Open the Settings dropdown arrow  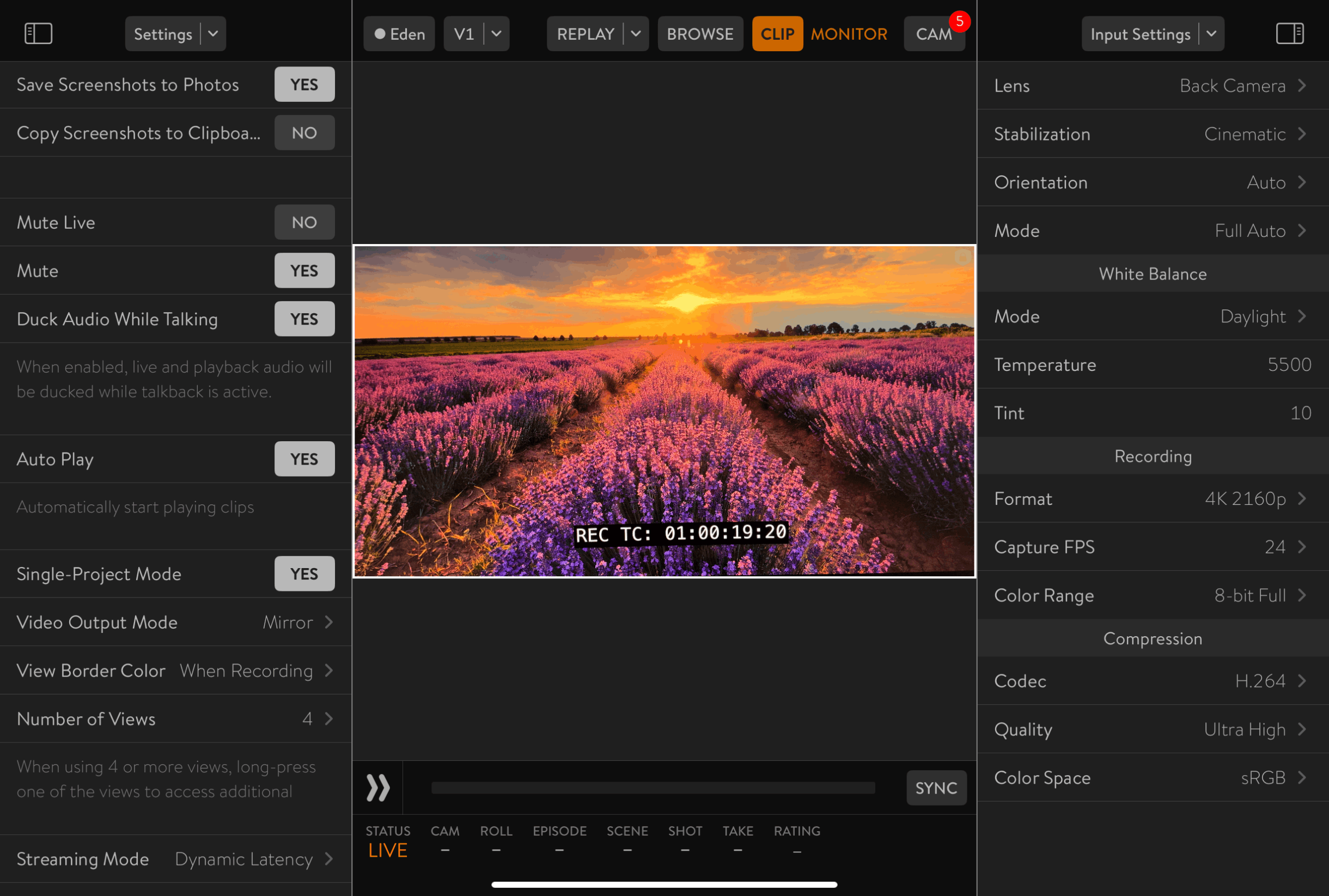tap(213, 34)
